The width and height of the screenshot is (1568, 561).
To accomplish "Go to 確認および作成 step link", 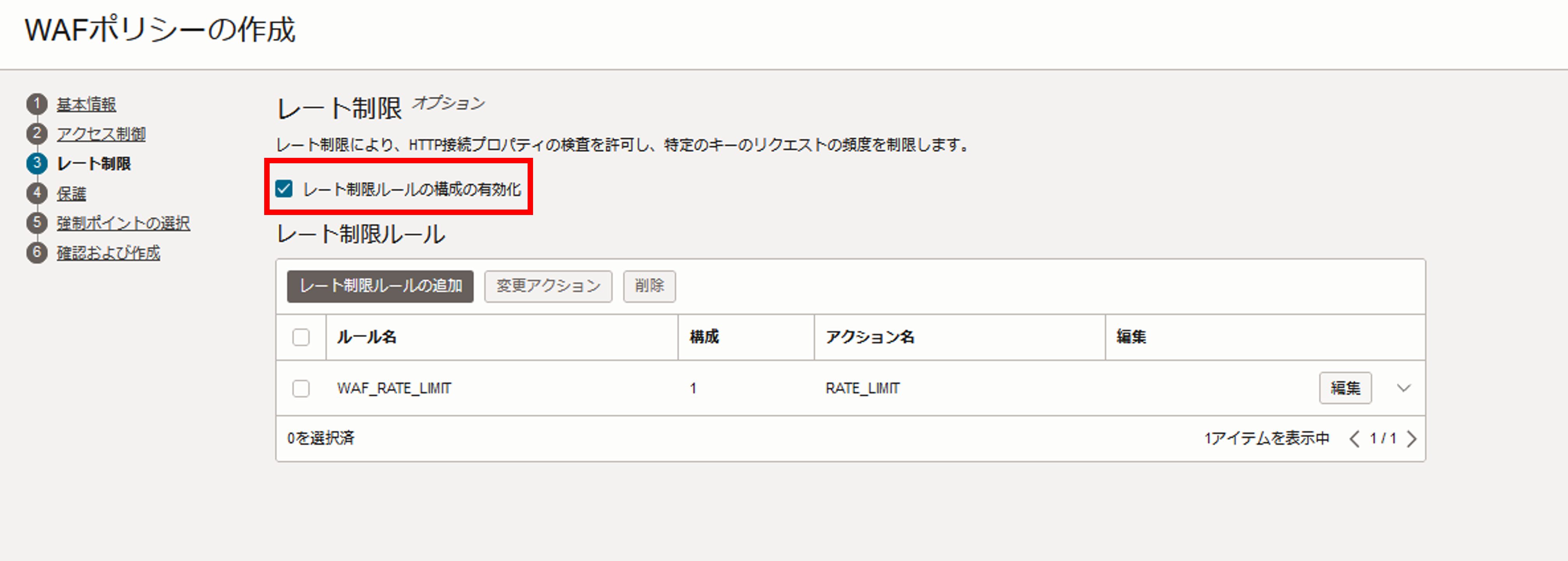I will coord(108,253).
